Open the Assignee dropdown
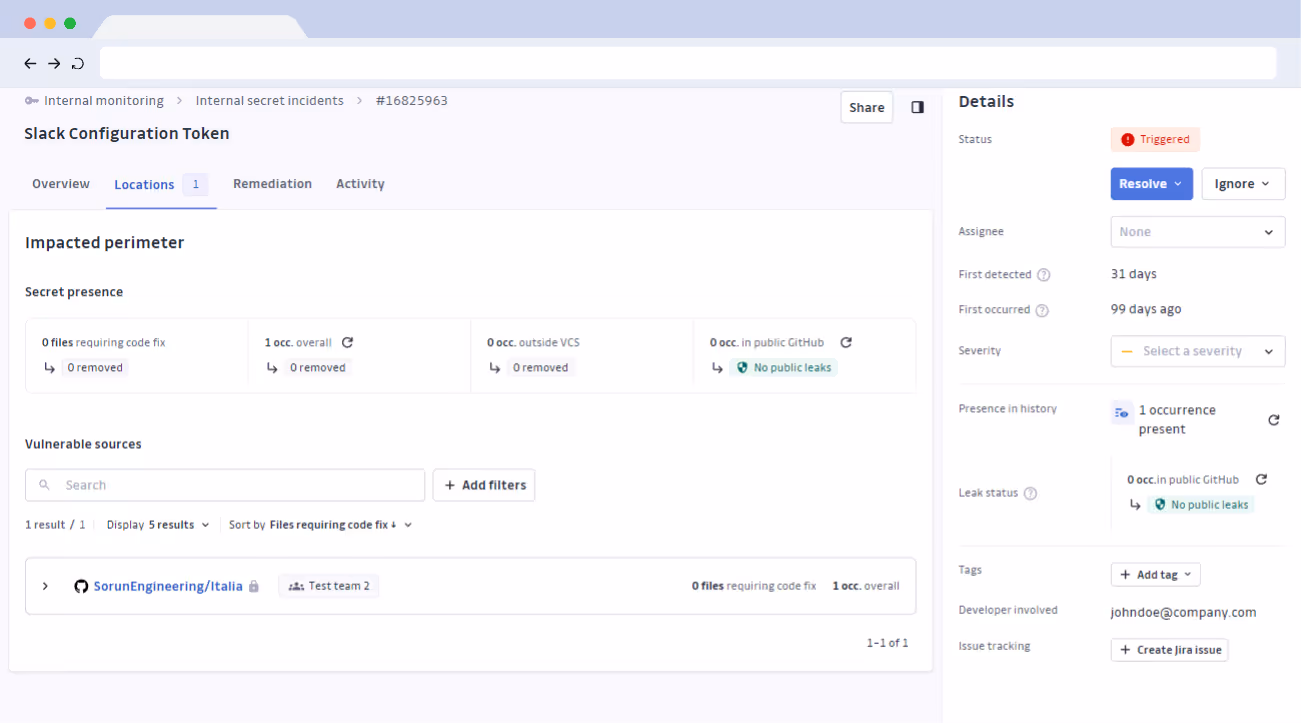The width and height of the screenshot is (1301, 723). [1197, 232]
